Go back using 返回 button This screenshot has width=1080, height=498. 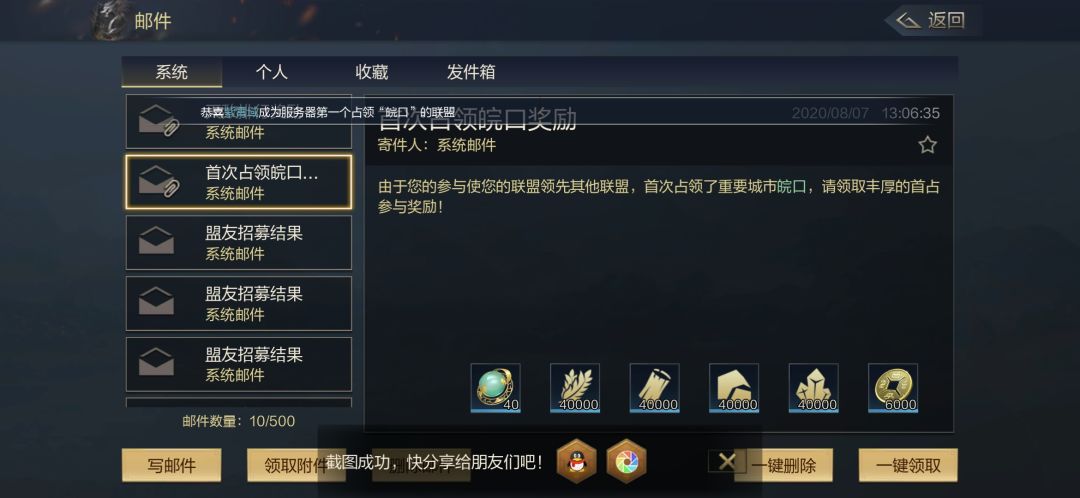click(x=933, y=21)
